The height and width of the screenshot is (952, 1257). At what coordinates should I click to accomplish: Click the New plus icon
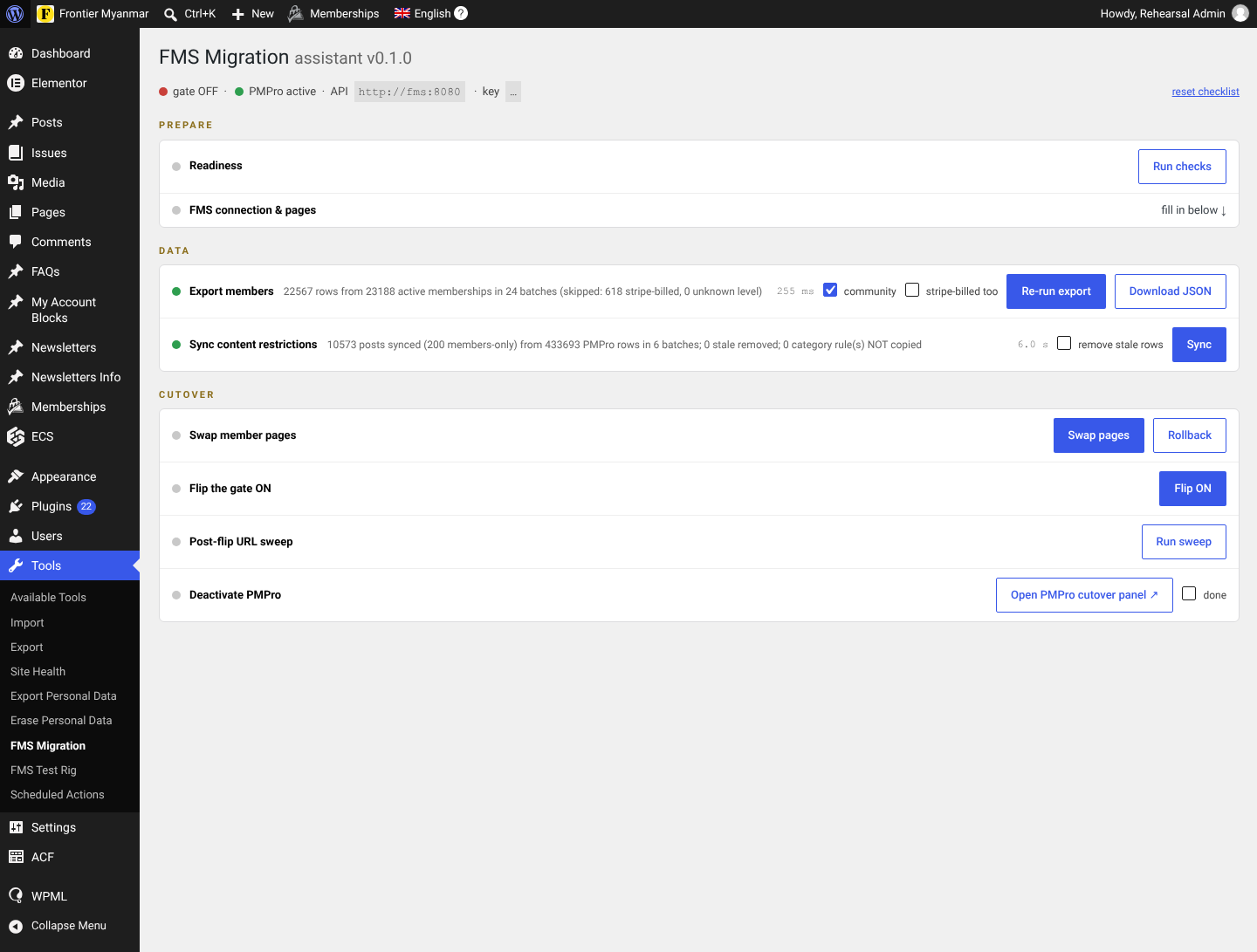[237, 14]
